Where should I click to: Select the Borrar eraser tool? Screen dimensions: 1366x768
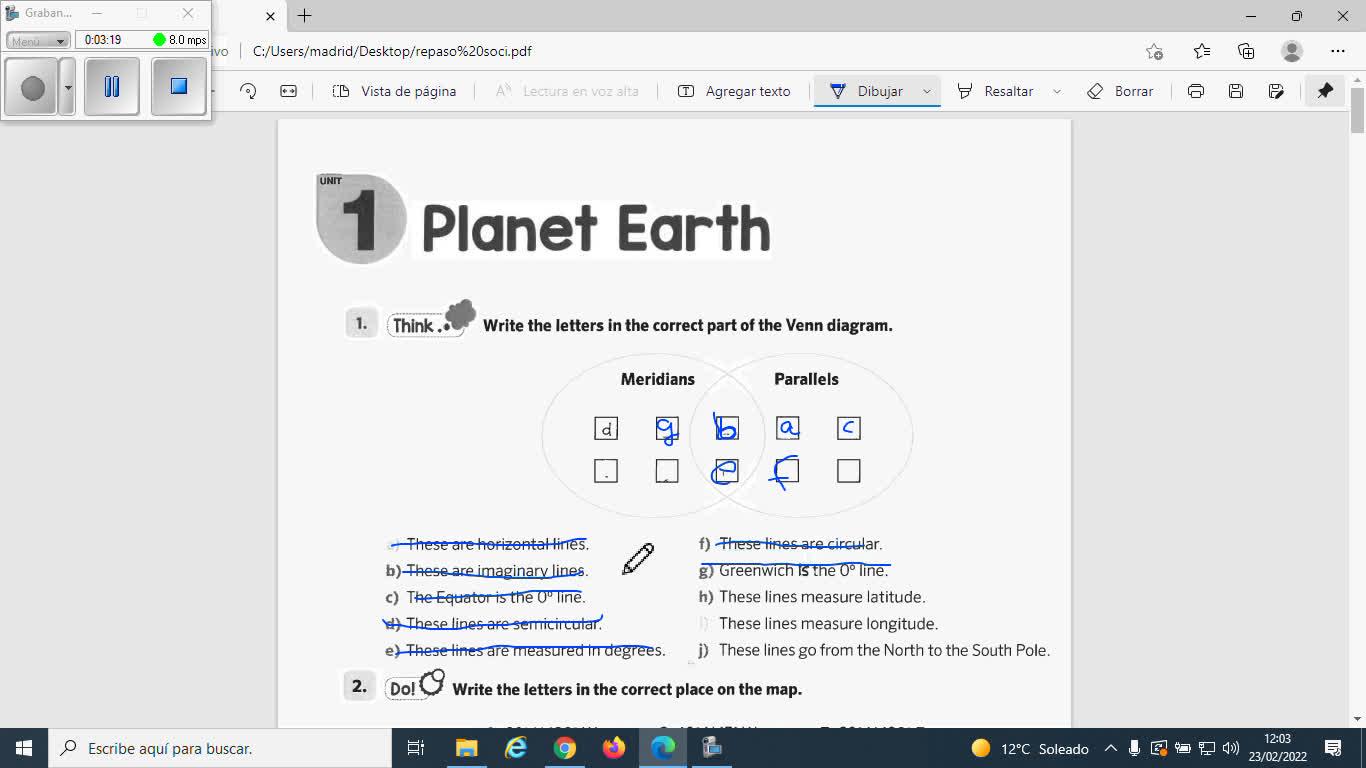1120,91
